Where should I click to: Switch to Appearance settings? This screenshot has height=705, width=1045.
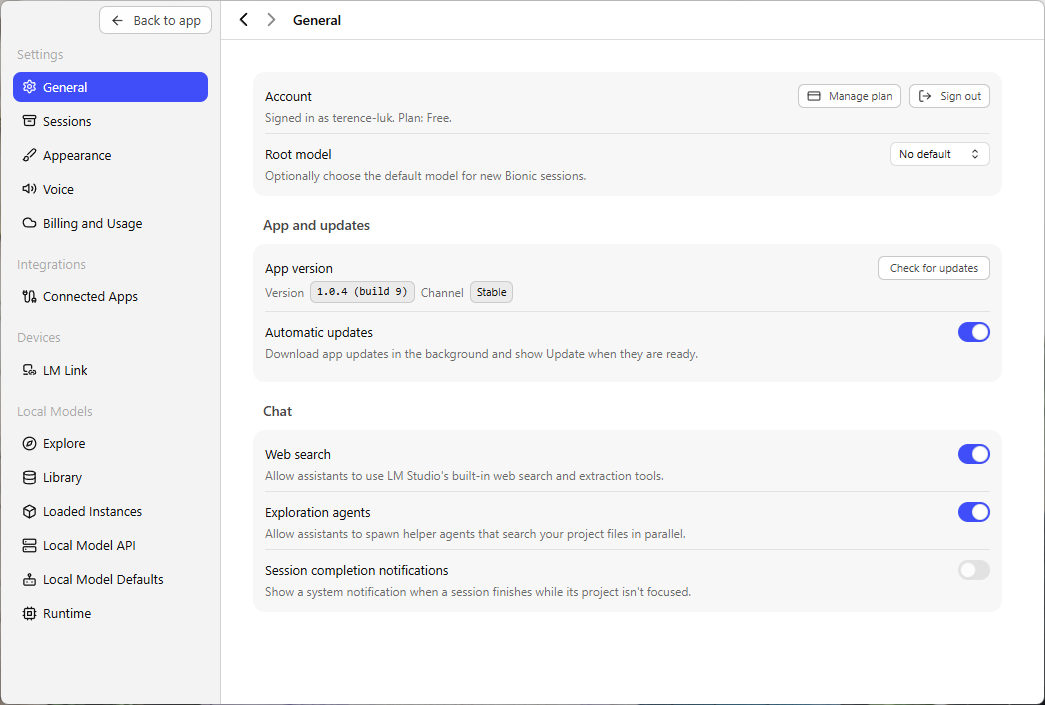click(111, 155)
